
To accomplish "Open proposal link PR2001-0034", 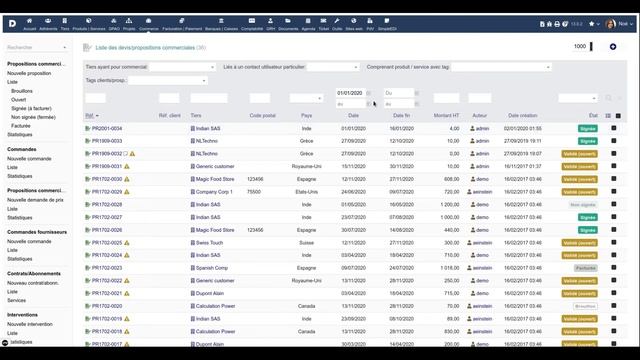I will coord(107,128).
